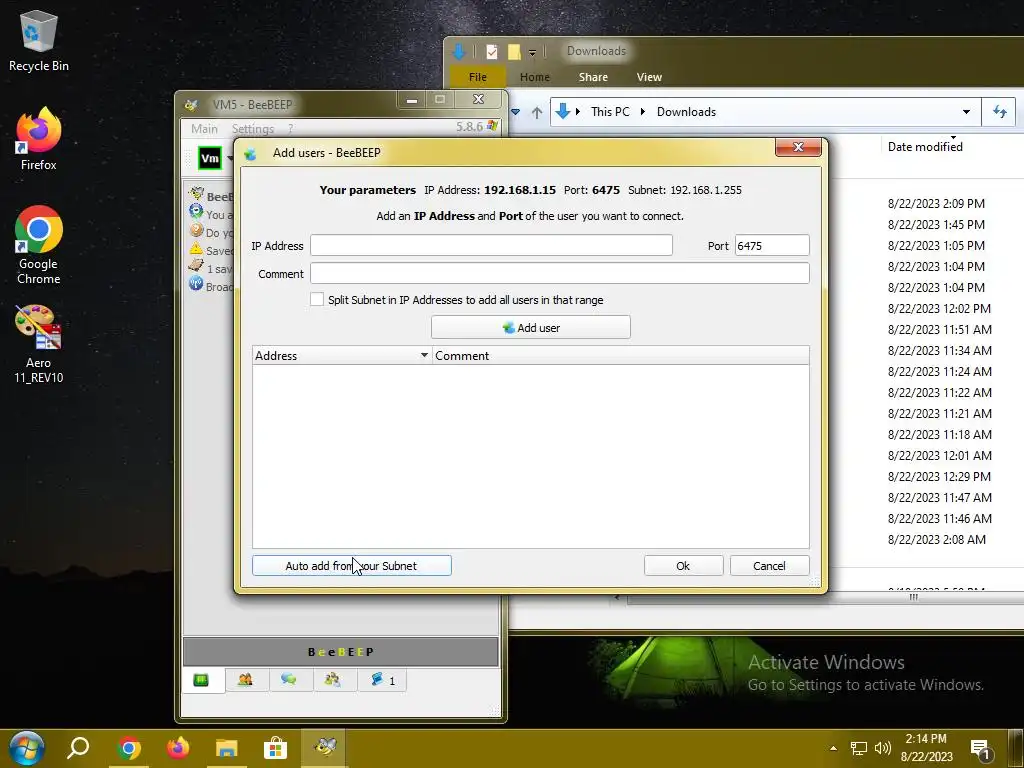Viewport: 1024px width, 768px height.
Task: Open BeeBEEP Main menu
Action: click(204, 129)
